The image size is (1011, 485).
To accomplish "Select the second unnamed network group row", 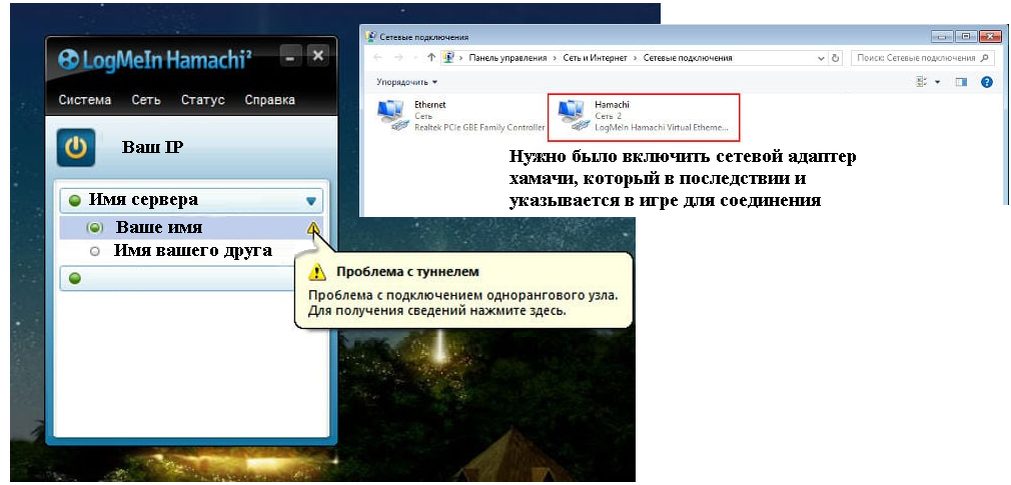I will pos(177,279).
